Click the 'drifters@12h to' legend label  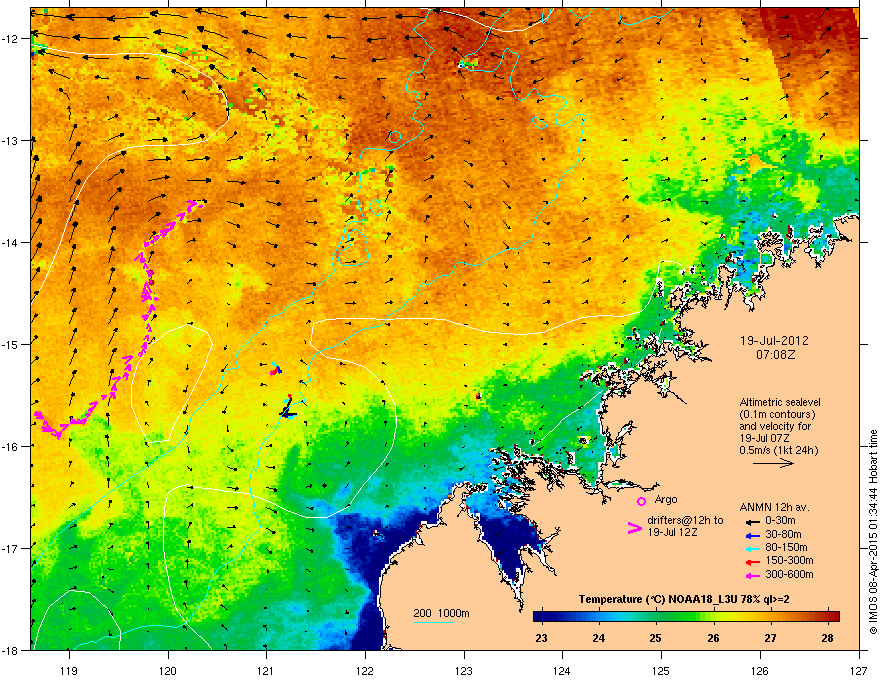[685, 521]
